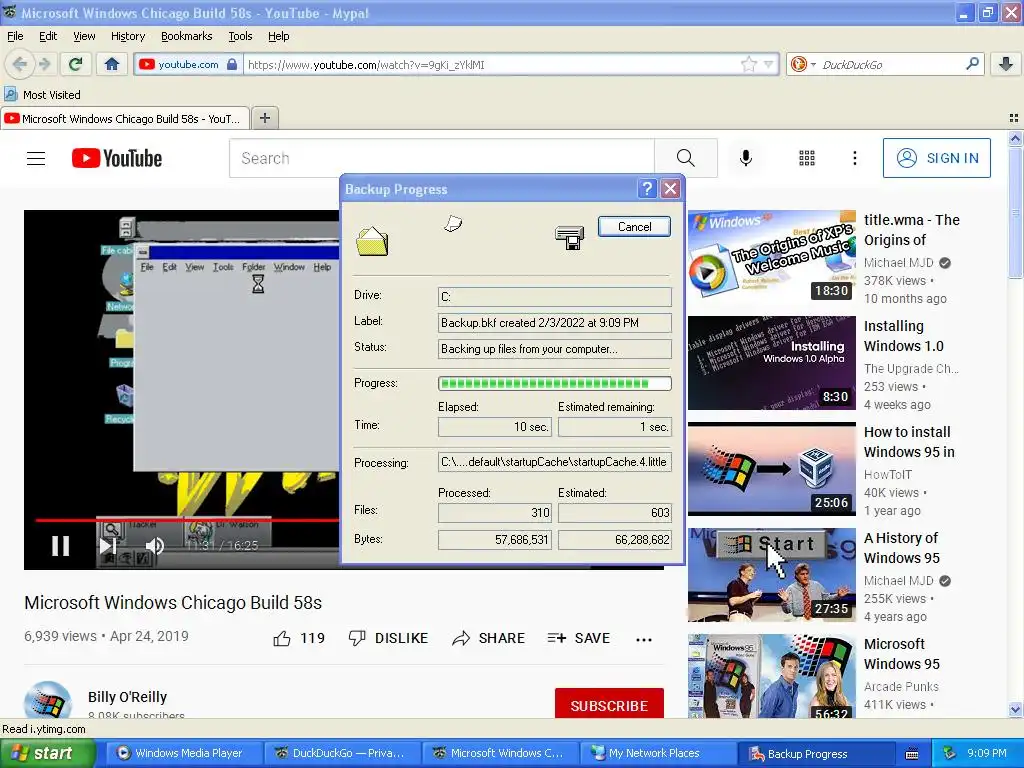The width and height of the screenshot is (1024, 768).
Task: Open Billy O'Reilly channel name
Action: (x=127, y=697)
